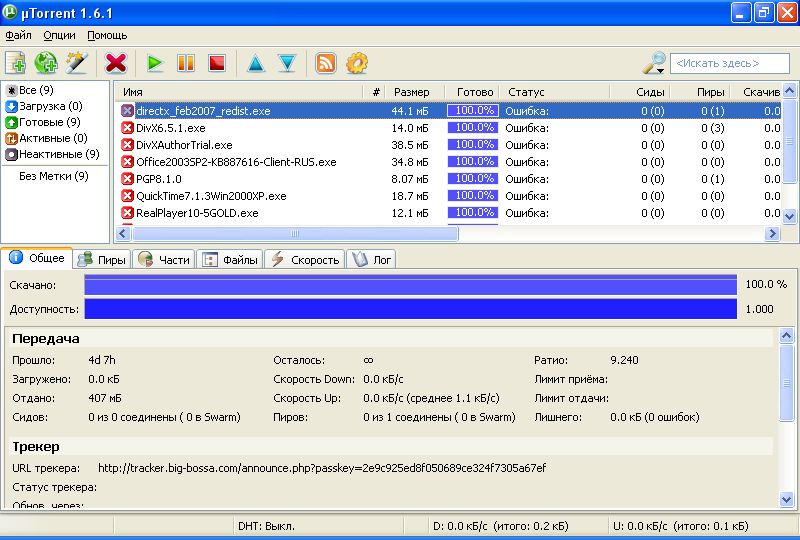
Task: Open the Опции menu
Action: [x=59, y=35]
